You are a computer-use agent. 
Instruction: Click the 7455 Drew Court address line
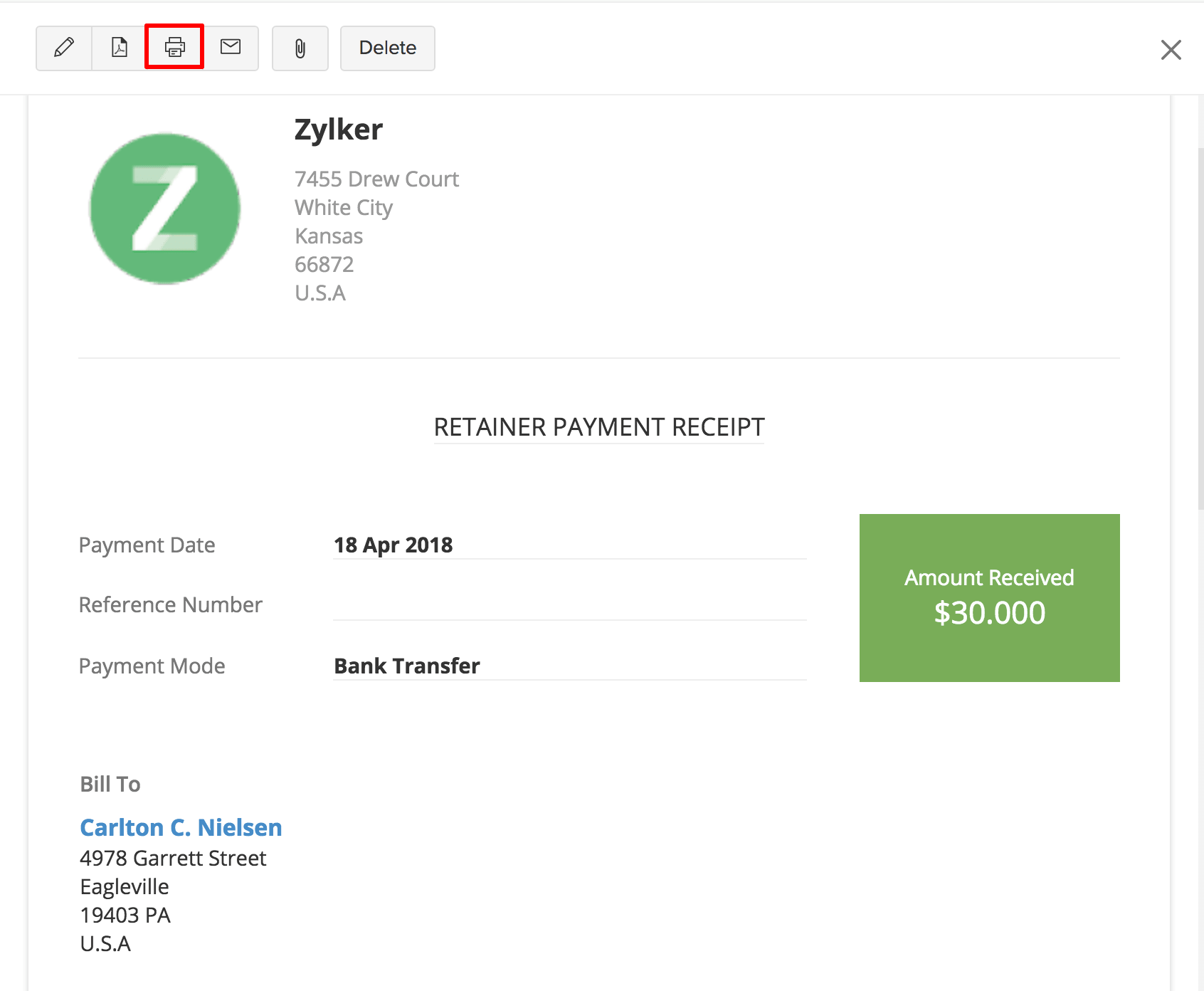(376, 179)
